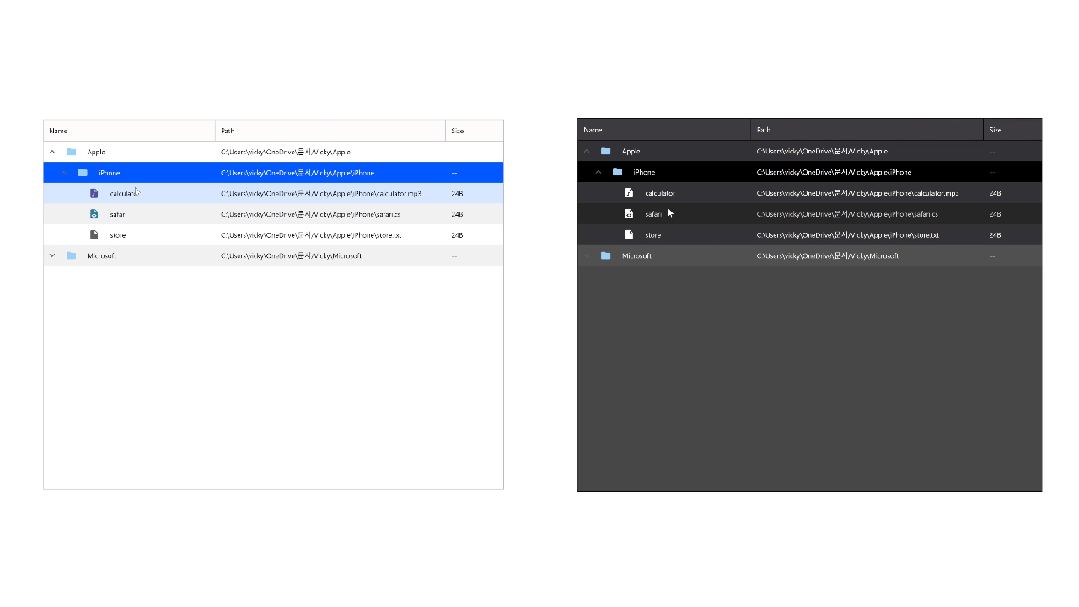Collapse the Apple node in the dark tree
This screenshot has height=607, width=1079.
point(587,151)
